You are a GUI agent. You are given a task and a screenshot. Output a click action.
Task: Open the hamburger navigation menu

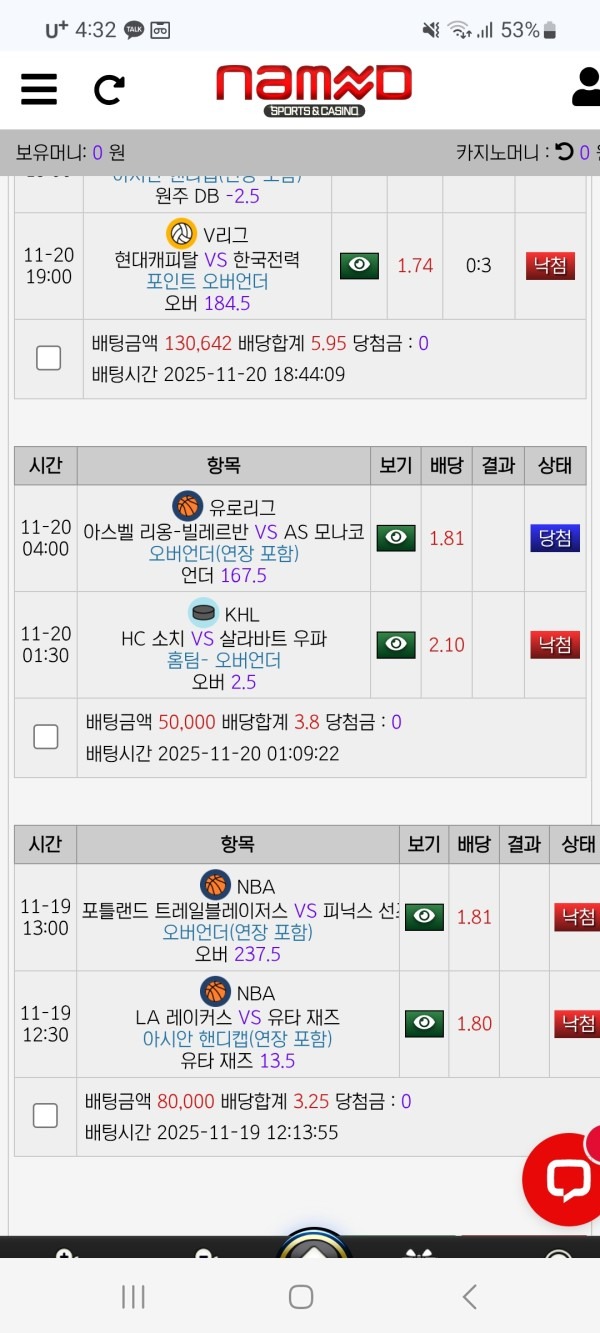(x=39, y=89)
